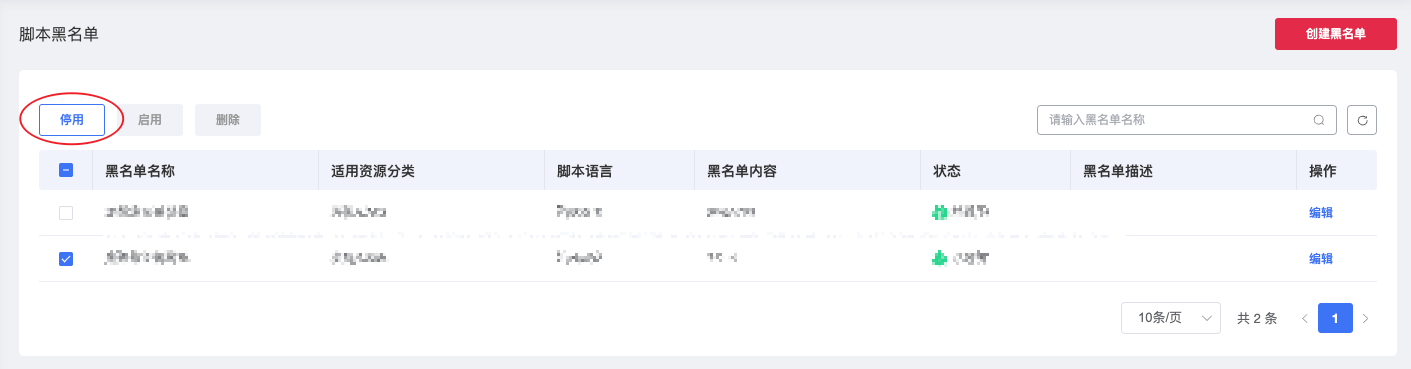The width and height of the screenshot is (1411, 369).
Task: Click 编辑 link in first row
Action: (1321, 212)
